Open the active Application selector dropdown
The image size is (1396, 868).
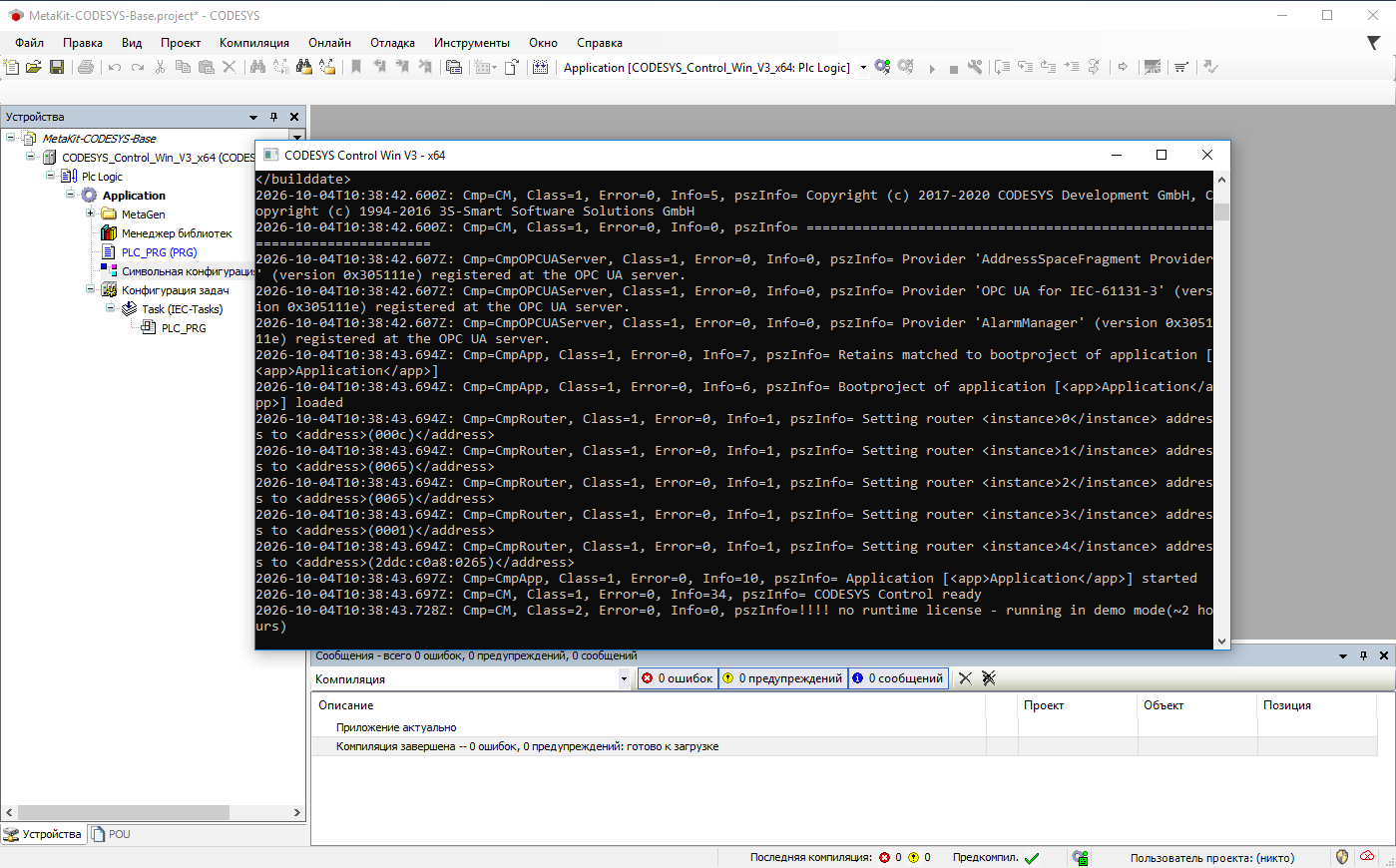[x=863, y=68]
